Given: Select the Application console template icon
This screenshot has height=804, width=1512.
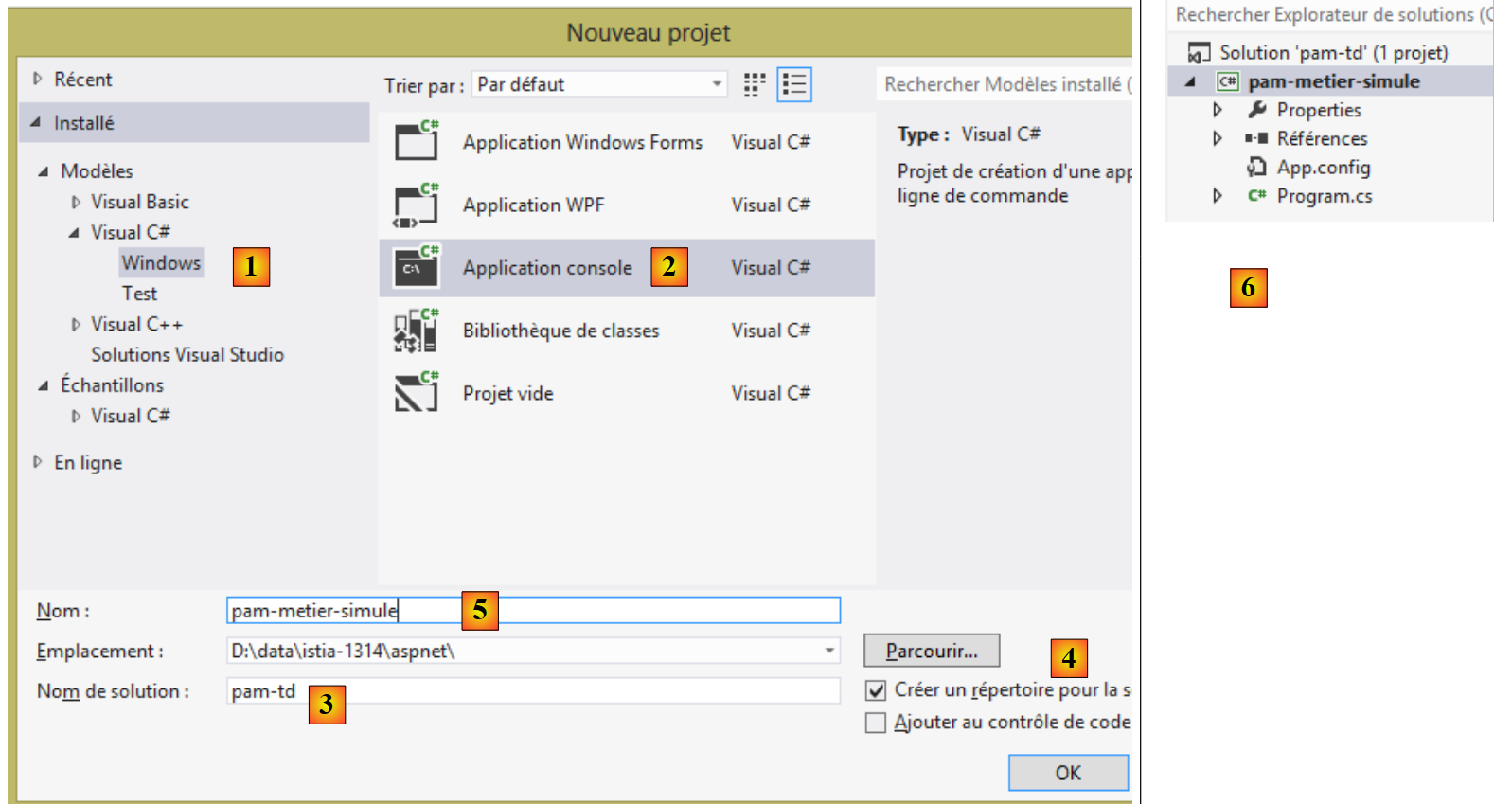Looking at the screenshot, I should pyautogui.click(x=416, y=268).
